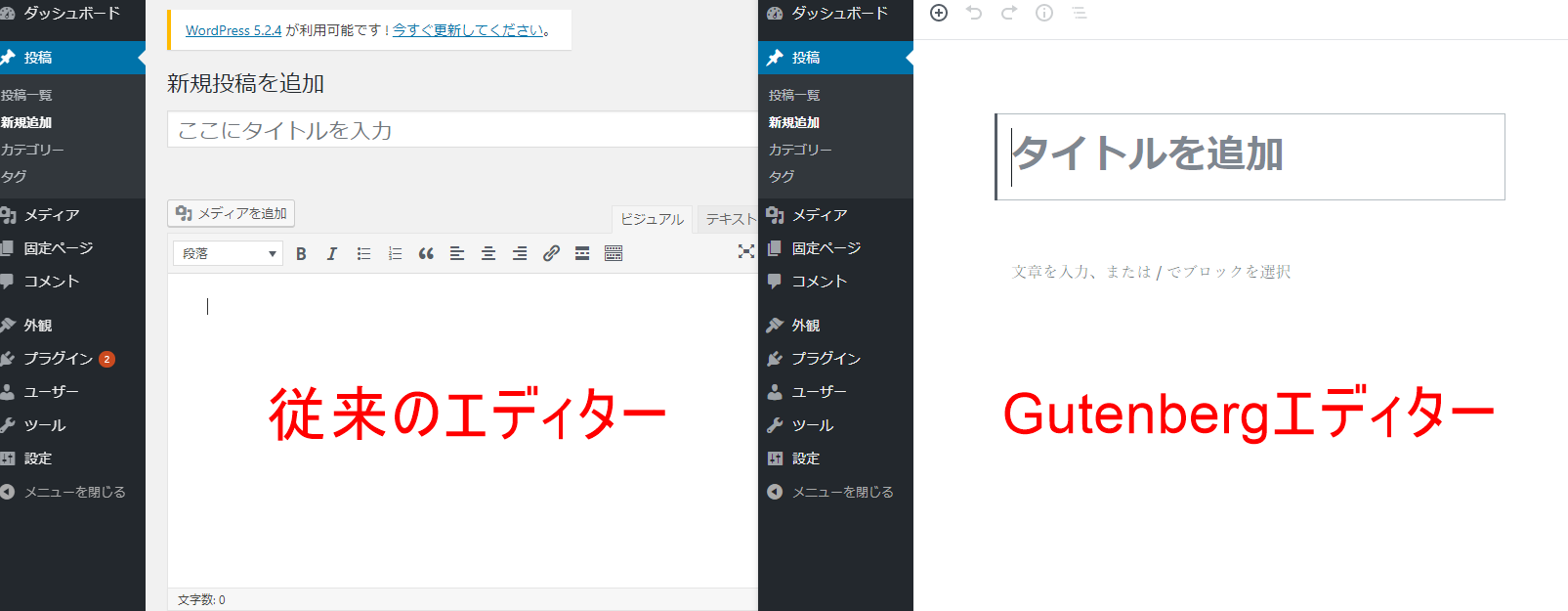The image size is (1568, 611).
Task: Switch to the ビジュアル tab
Action: coord(652,219)
